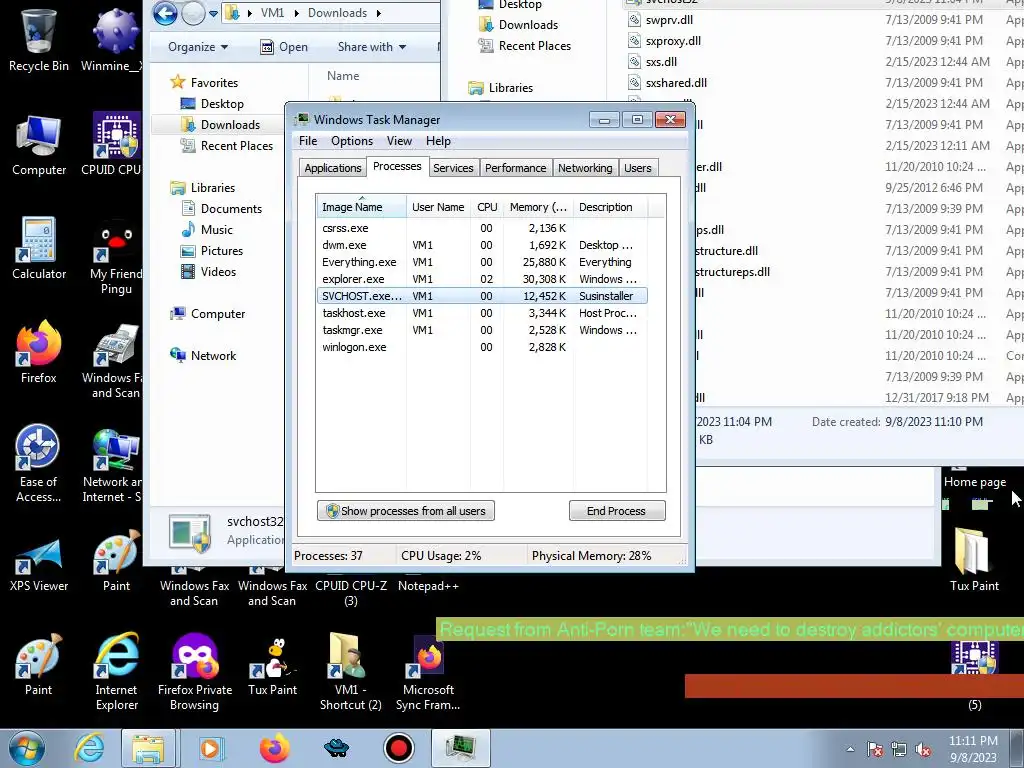
Task: Open Windows Explorer taskbar button
Action: (148, 748)
